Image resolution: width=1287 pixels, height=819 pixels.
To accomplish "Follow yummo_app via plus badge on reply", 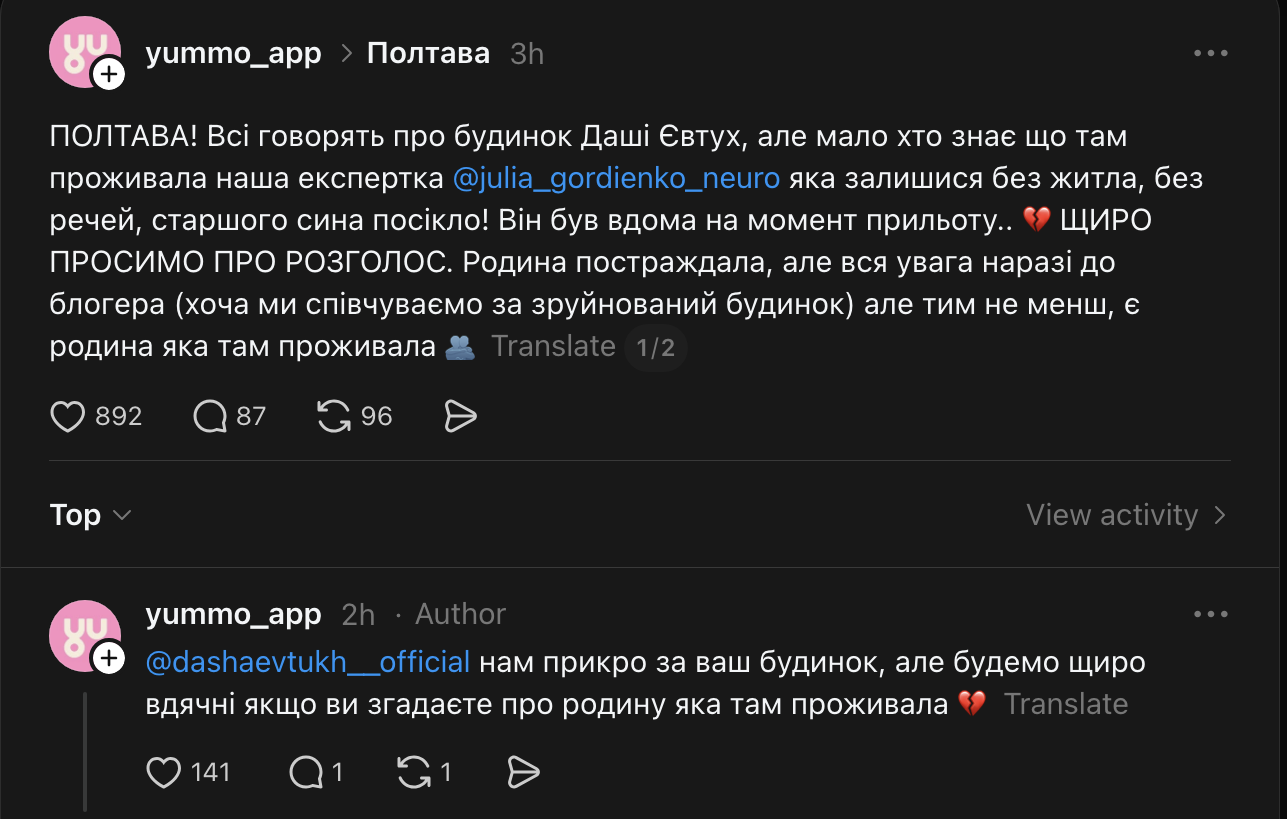I will point(108,657).
